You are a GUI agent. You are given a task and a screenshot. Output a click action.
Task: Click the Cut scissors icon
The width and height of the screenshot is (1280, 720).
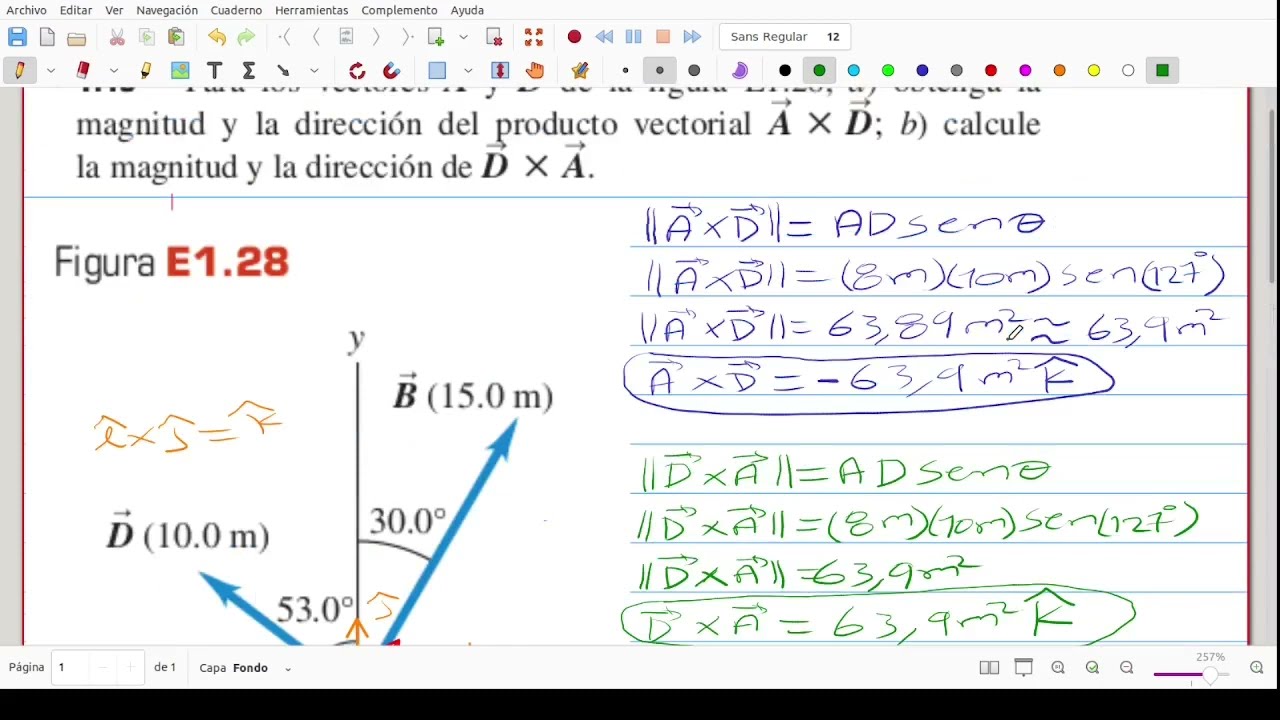117,37
